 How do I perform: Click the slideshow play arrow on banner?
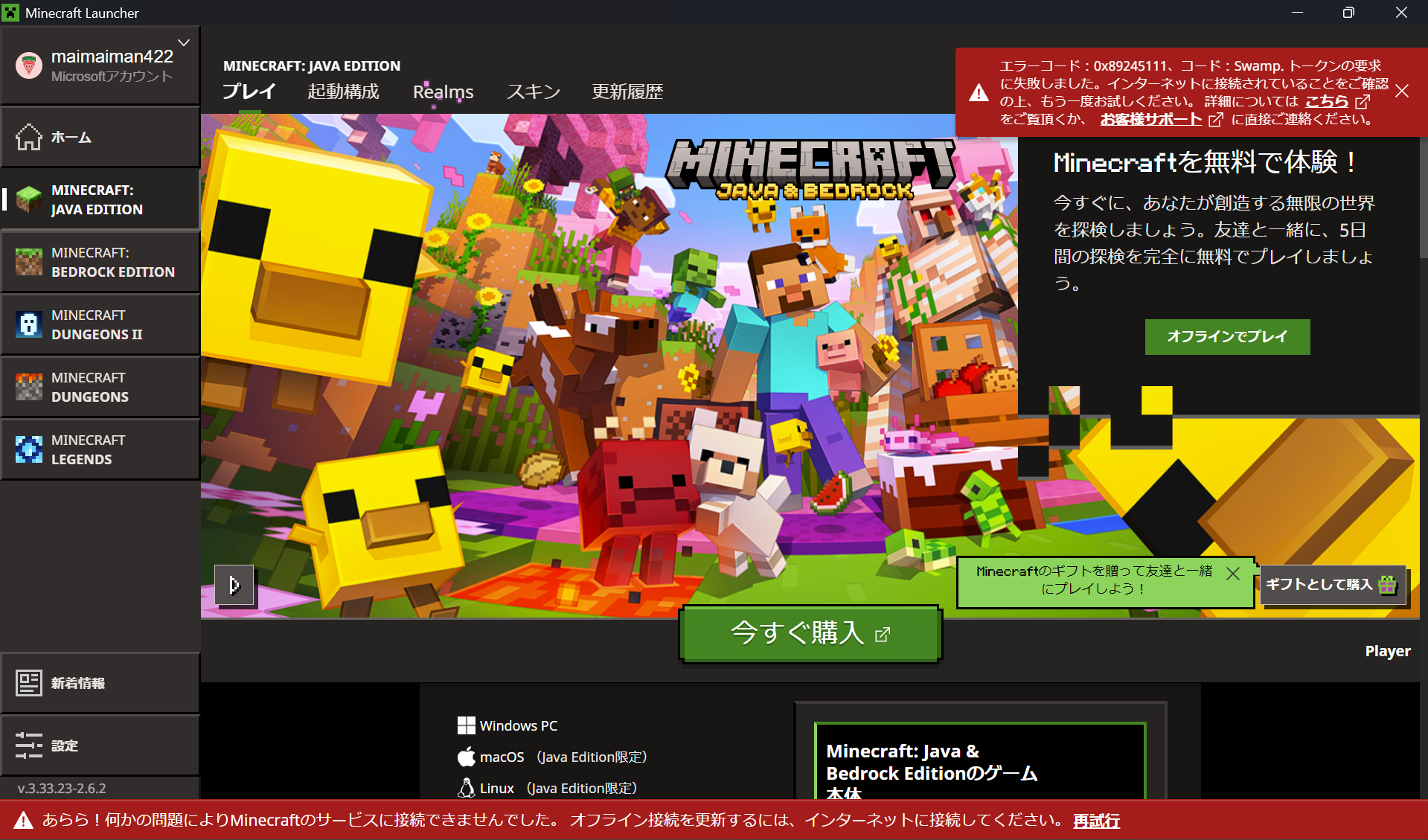tap(234, 586)
